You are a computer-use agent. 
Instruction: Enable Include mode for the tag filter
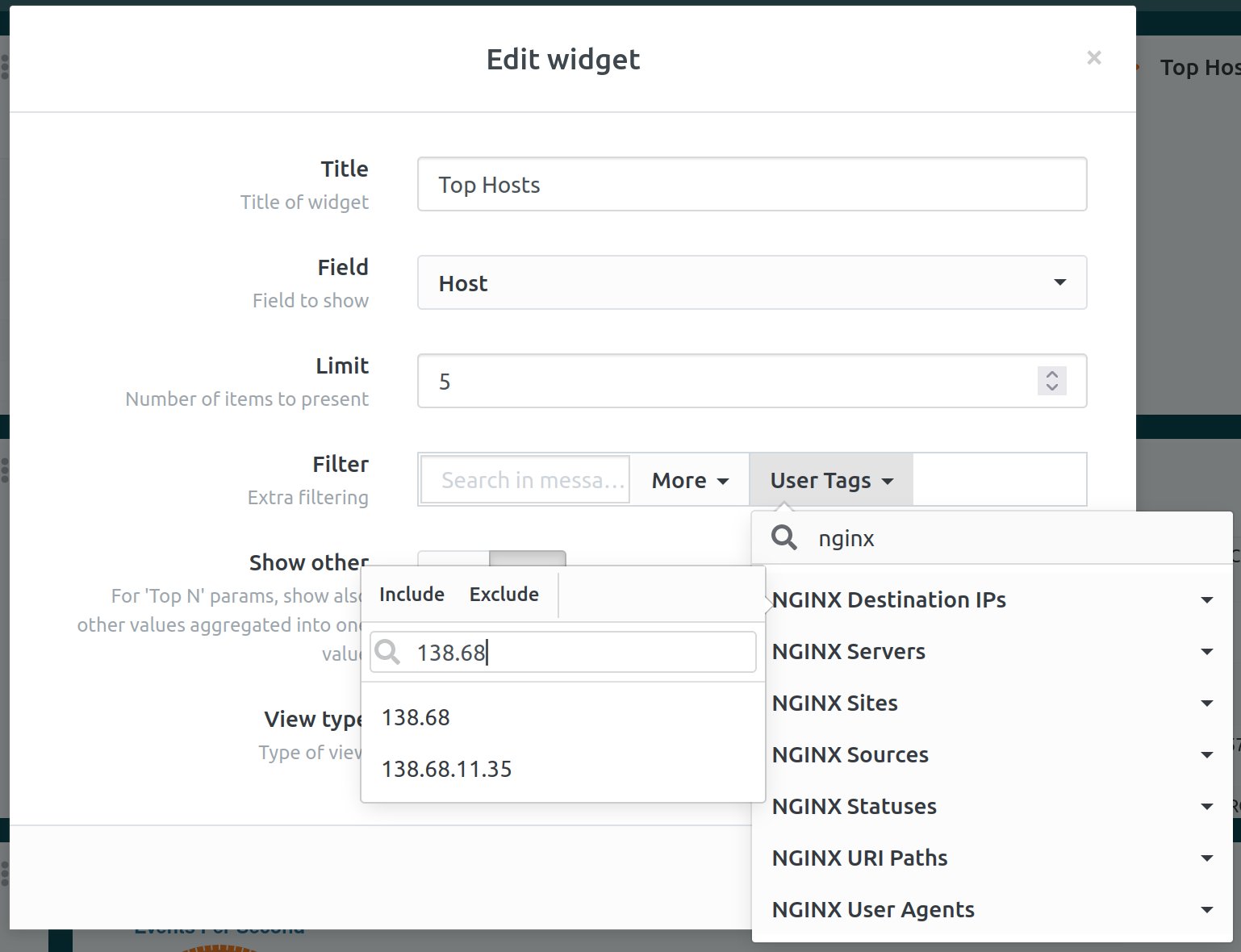click(412, 594)
